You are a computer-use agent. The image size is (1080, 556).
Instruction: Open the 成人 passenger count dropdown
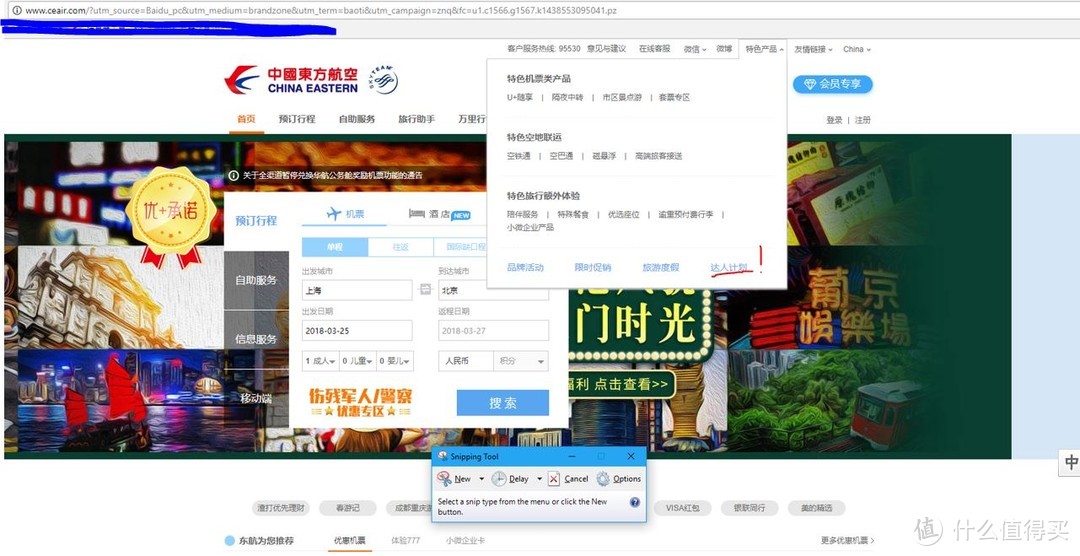click(320, 361)
